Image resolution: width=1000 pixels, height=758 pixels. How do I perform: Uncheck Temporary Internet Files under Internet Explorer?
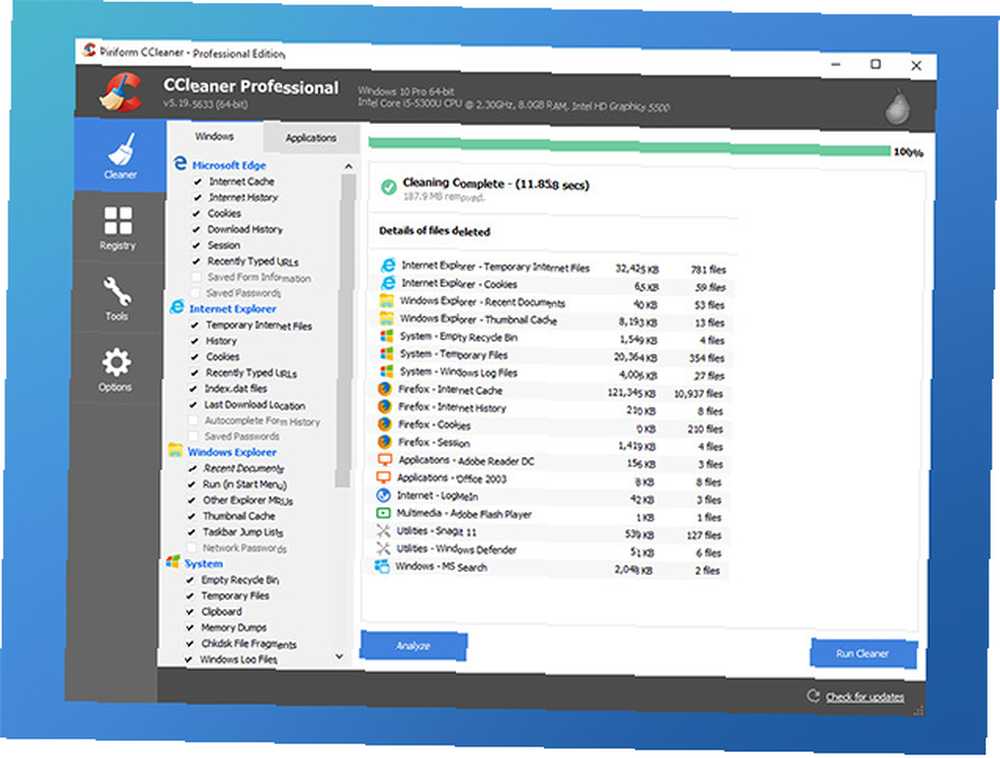point(195,325)
